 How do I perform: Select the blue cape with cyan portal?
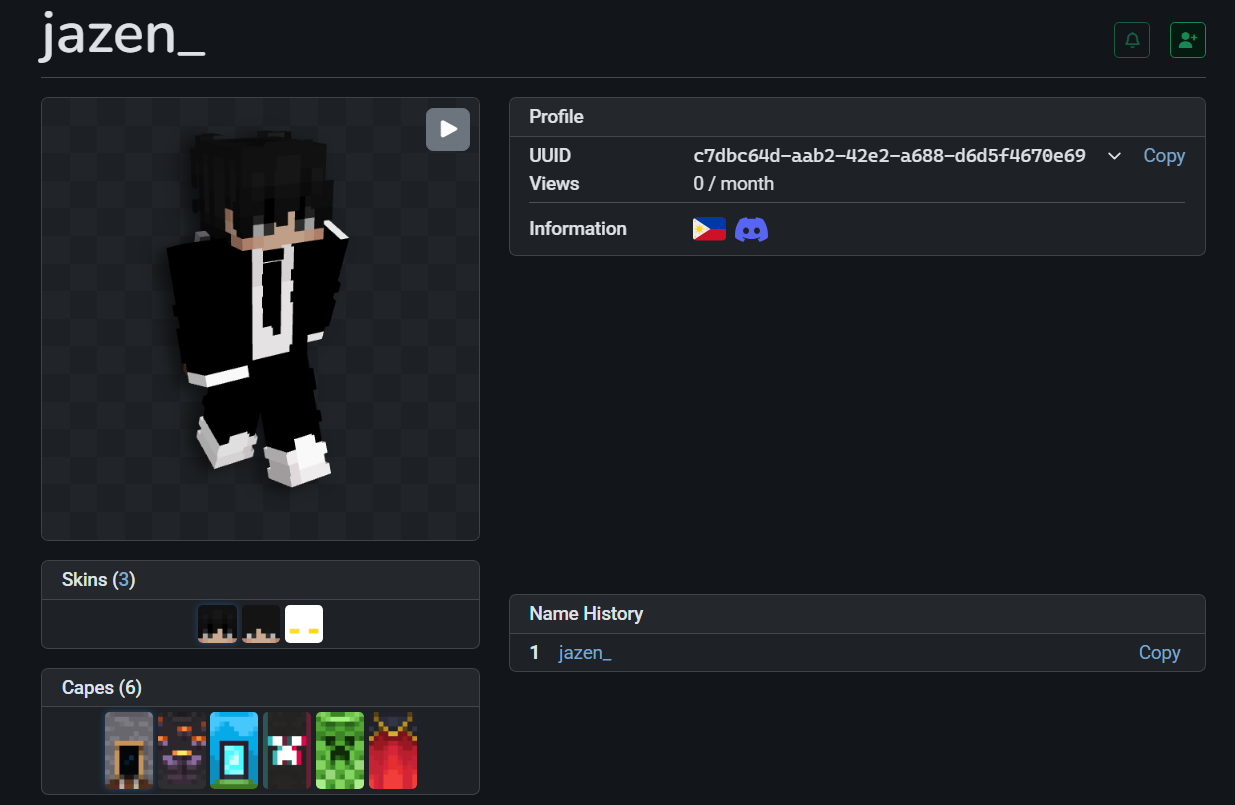pos(234,751)
